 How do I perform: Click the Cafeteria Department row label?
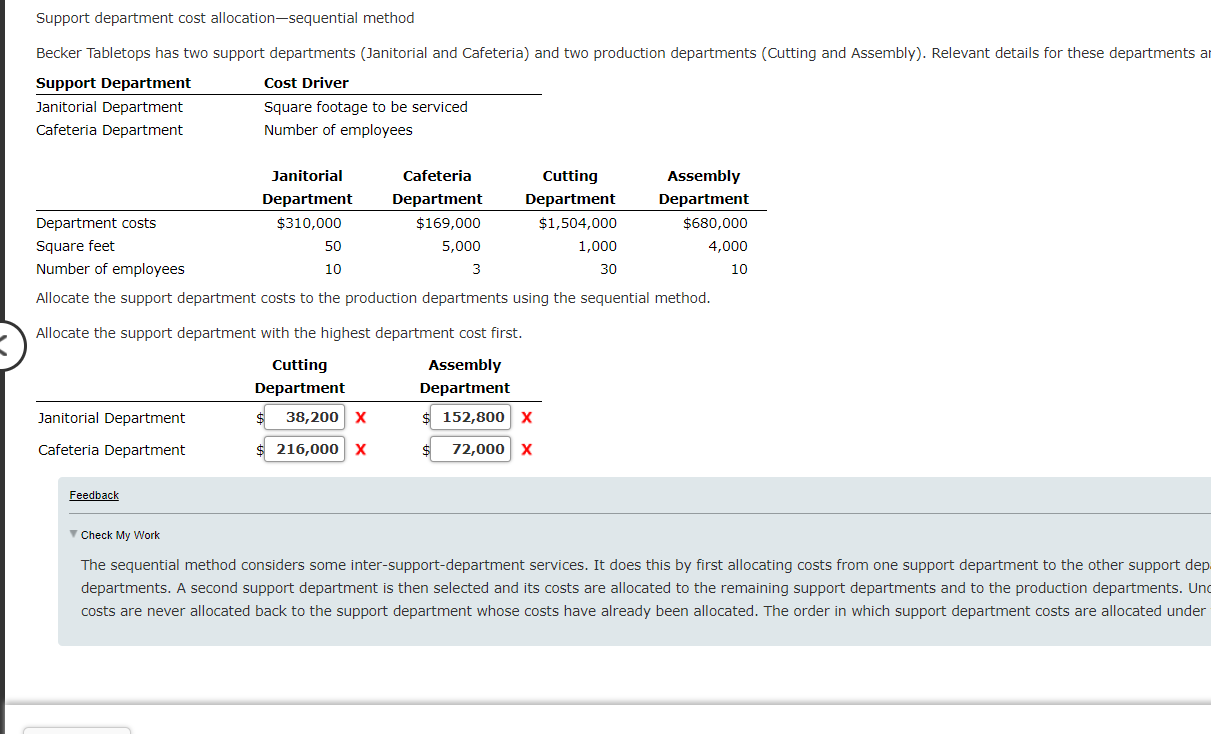coord(110,450)
